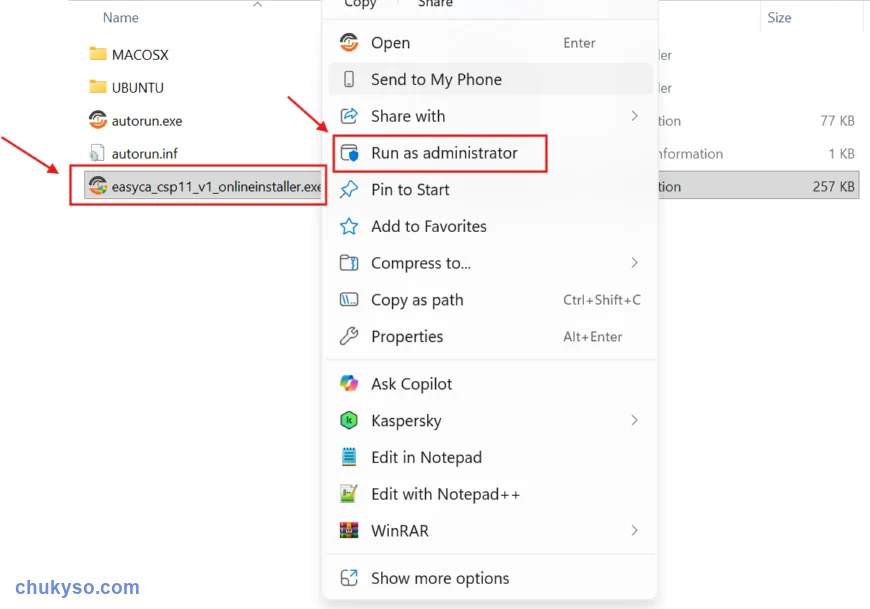Choose Open from the context menu
The width and height of the screenshot is (870, 609).
coord(490,43)
